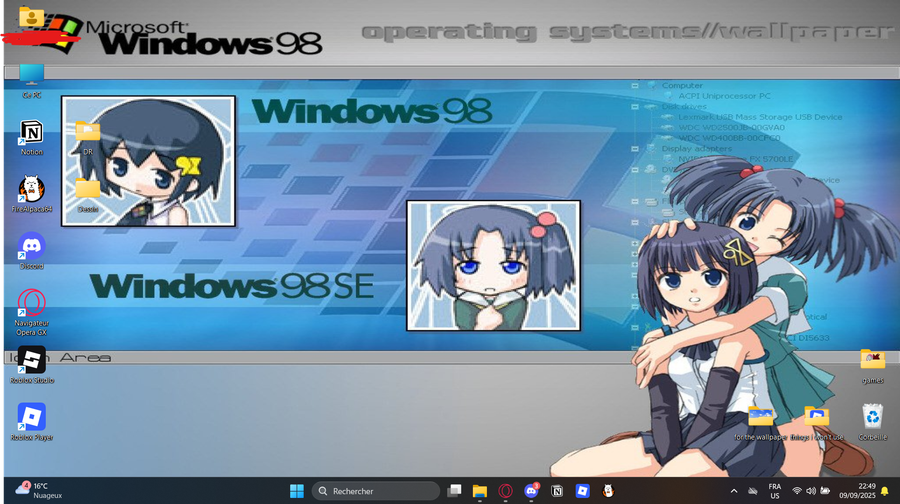Screen dimensions: 900x504
Task: Switch to Opera GX in the taskbar
Action: (x=506, y=491)
